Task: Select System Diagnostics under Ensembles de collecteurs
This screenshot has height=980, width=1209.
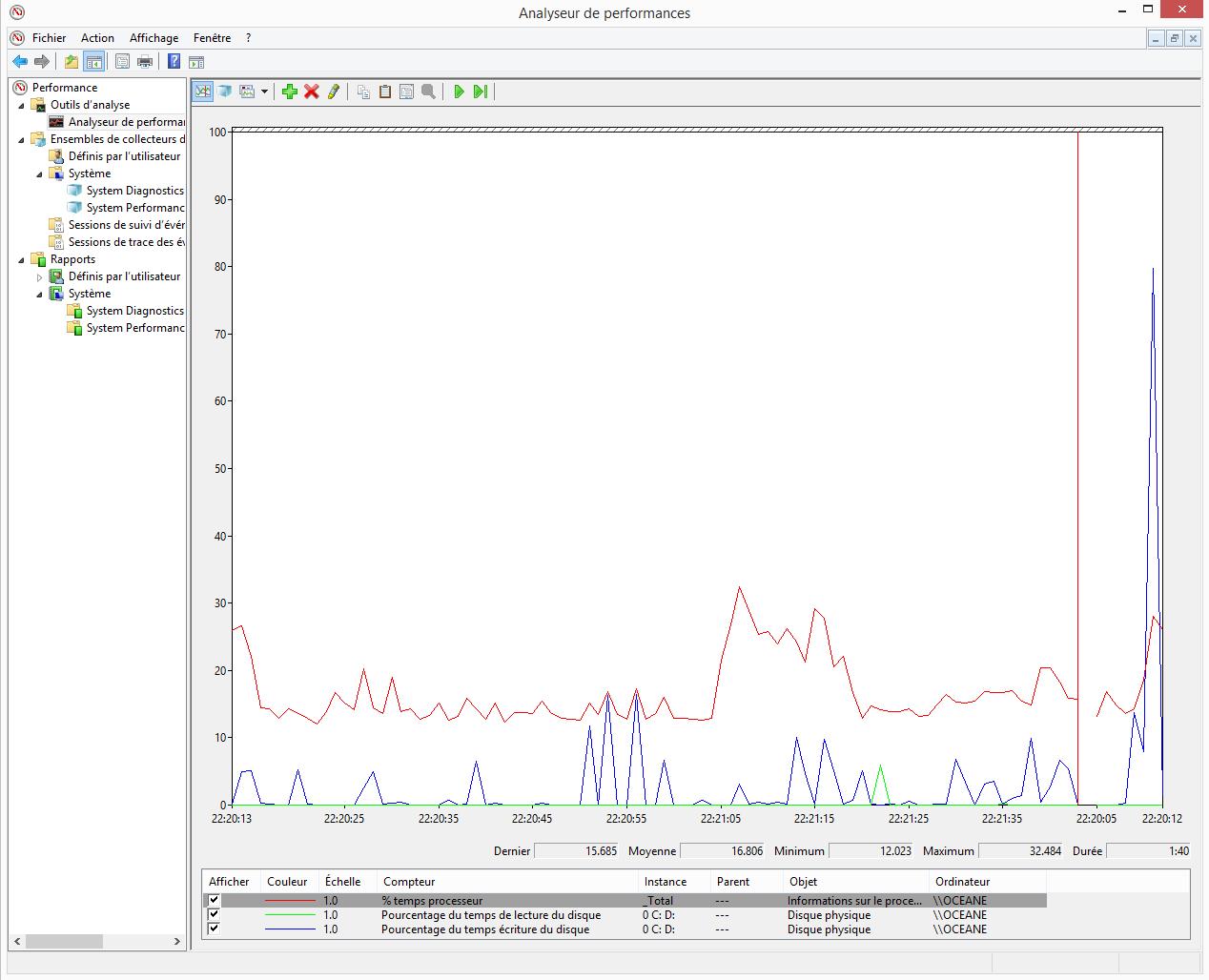Action: pos(134,191)
